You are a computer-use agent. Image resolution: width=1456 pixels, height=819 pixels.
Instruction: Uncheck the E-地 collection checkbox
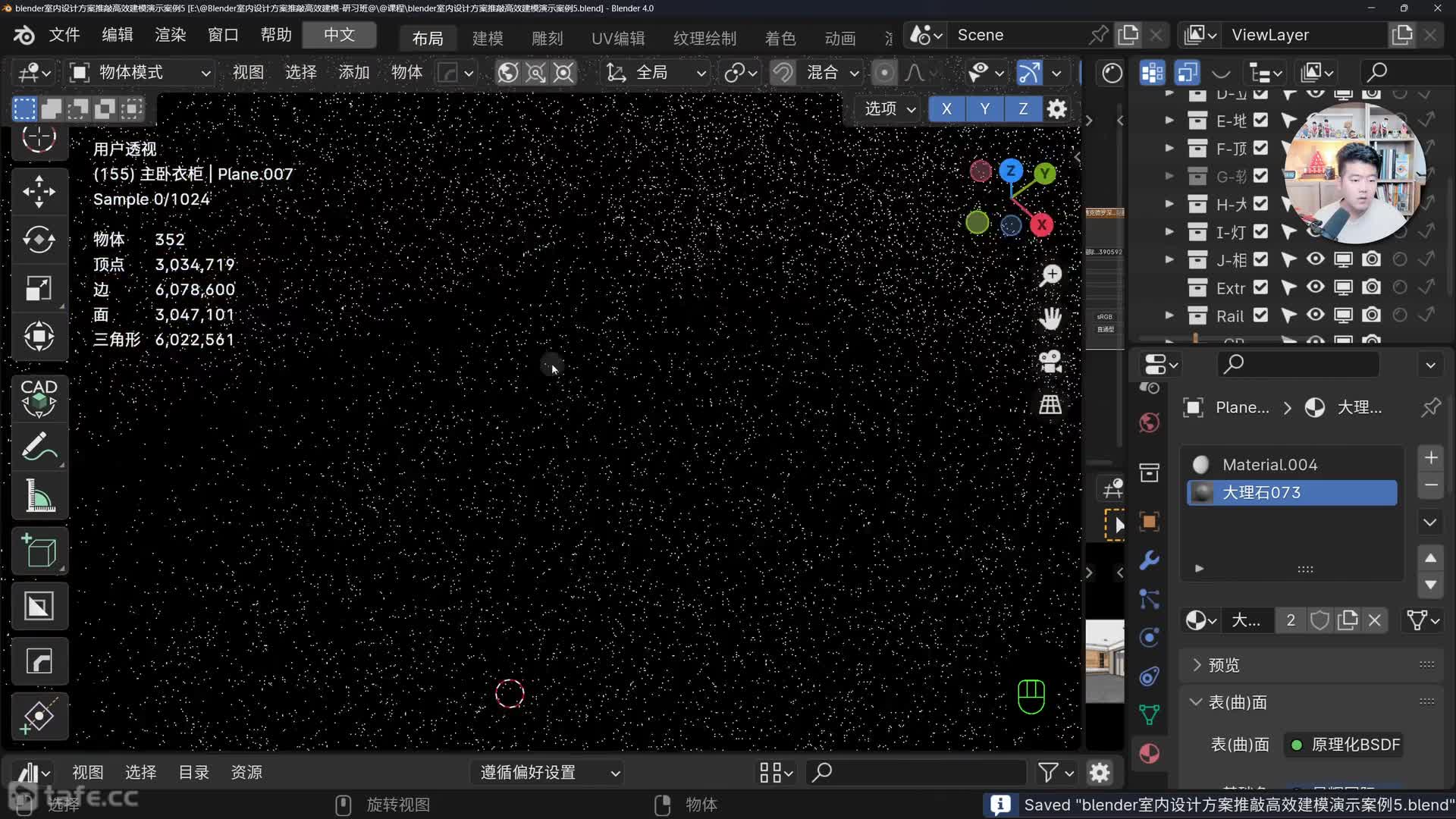tap(1260, 120)
